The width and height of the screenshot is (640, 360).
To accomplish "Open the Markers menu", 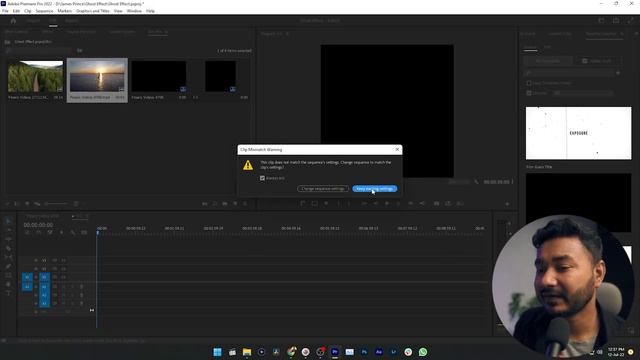I will (64, 11).
